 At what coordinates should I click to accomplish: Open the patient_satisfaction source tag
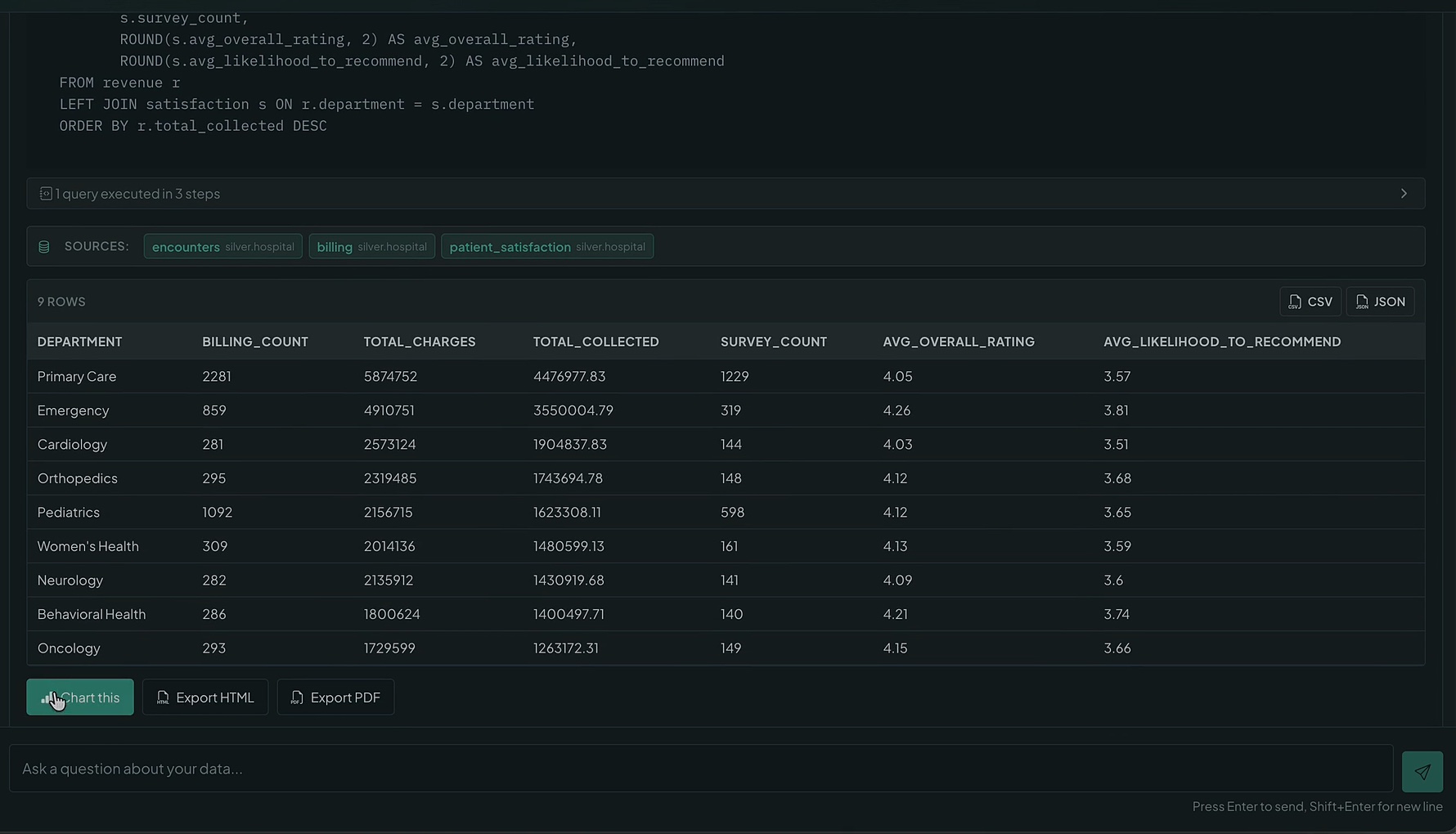(547, 247)
